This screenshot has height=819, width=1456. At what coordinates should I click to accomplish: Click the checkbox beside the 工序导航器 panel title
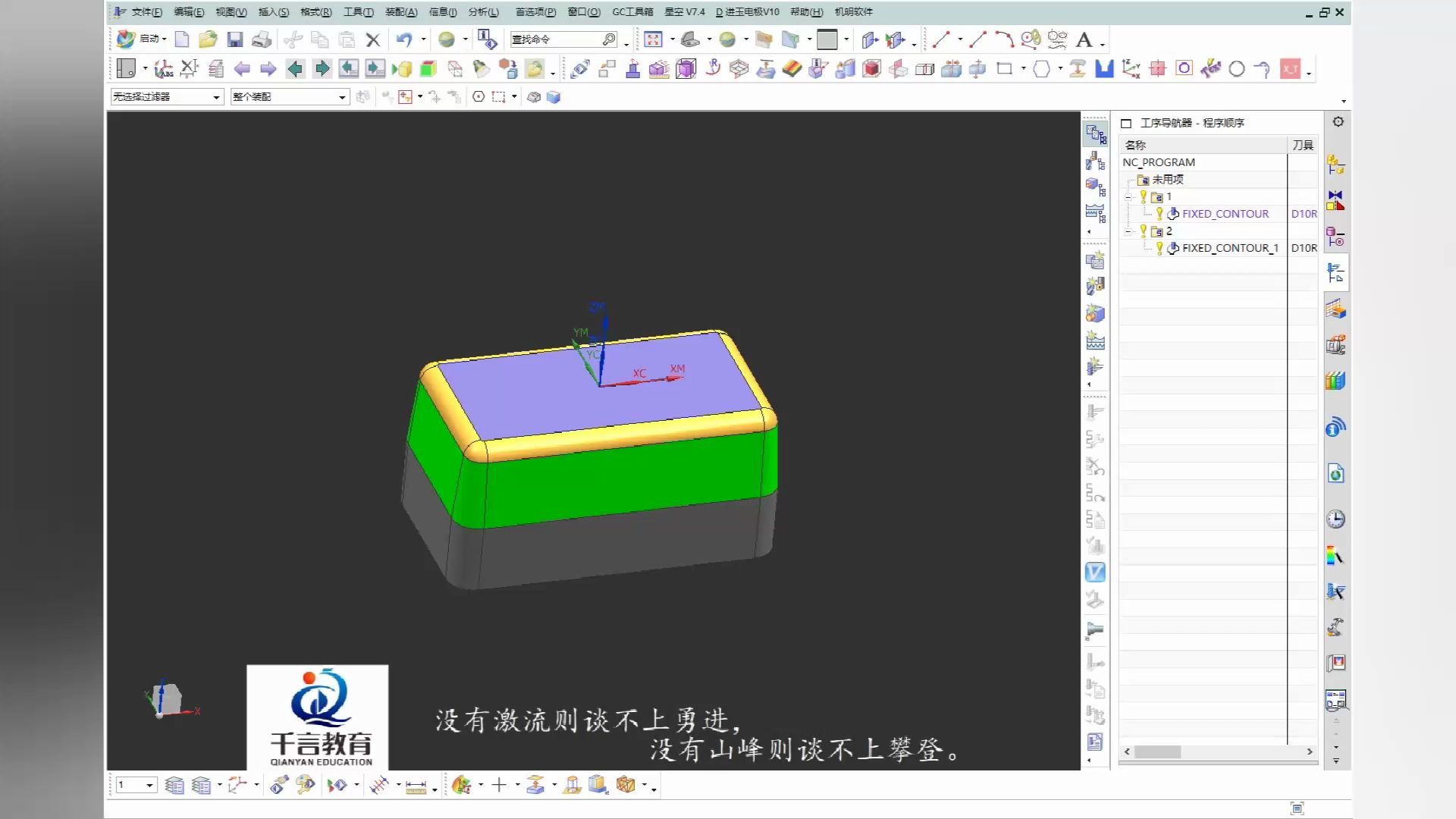point(1125,122)
